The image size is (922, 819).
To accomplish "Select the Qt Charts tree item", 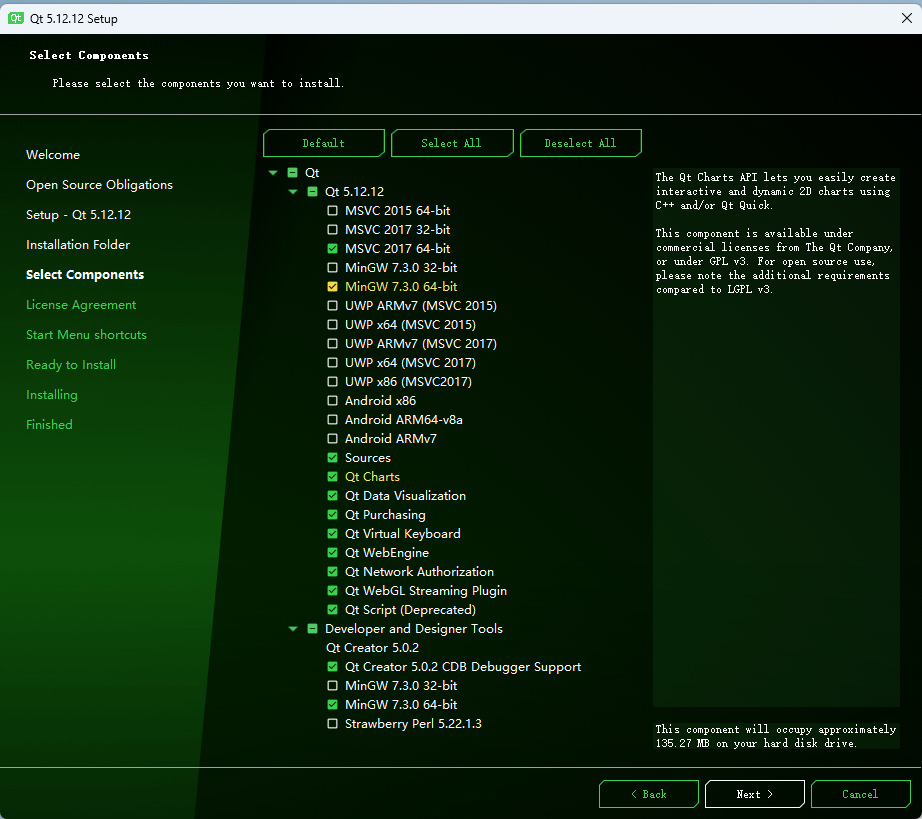I will coord(372,477).
